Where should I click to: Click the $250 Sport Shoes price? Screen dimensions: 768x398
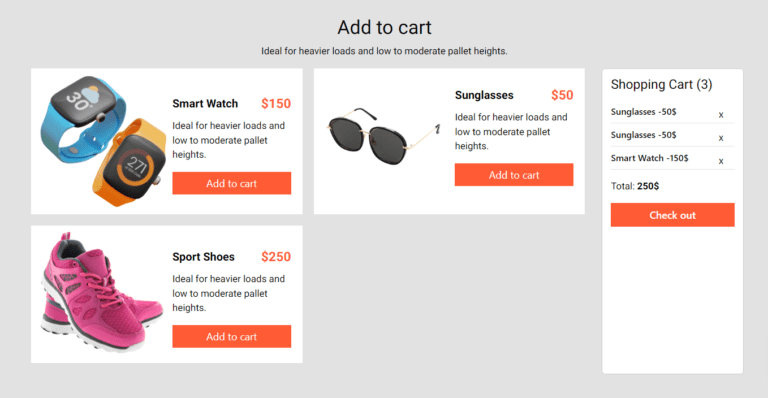coord(276,257)
